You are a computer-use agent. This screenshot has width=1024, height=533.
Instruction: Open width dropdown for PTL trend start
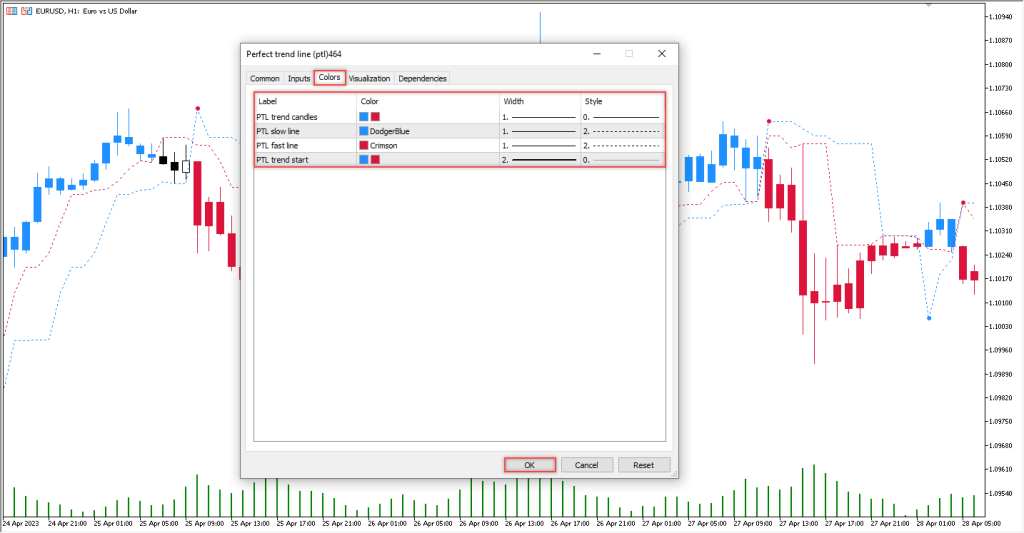[x=540, y=159]
